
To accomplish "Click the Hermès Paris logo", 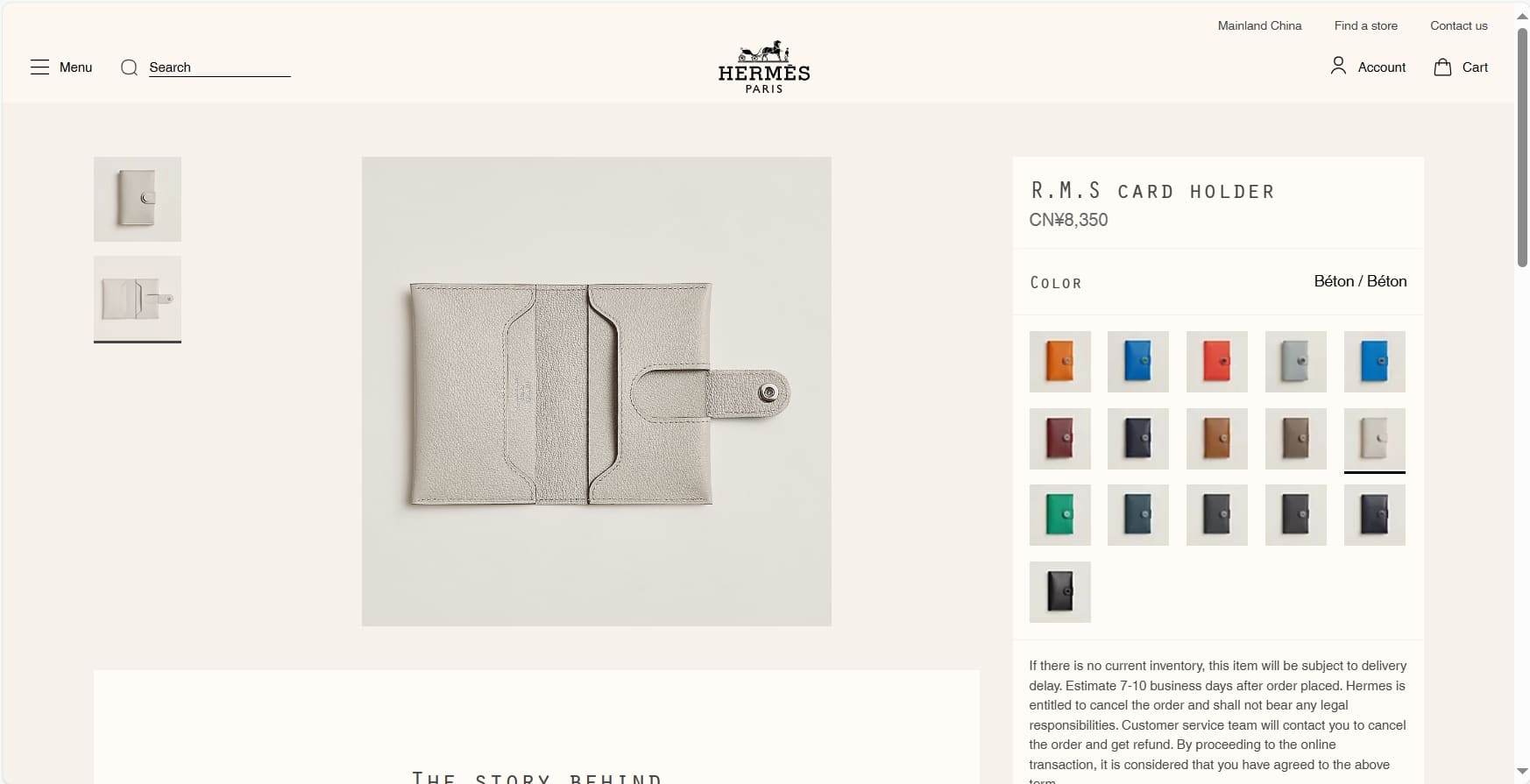I will pyautogui.click(x=764, y=67).
